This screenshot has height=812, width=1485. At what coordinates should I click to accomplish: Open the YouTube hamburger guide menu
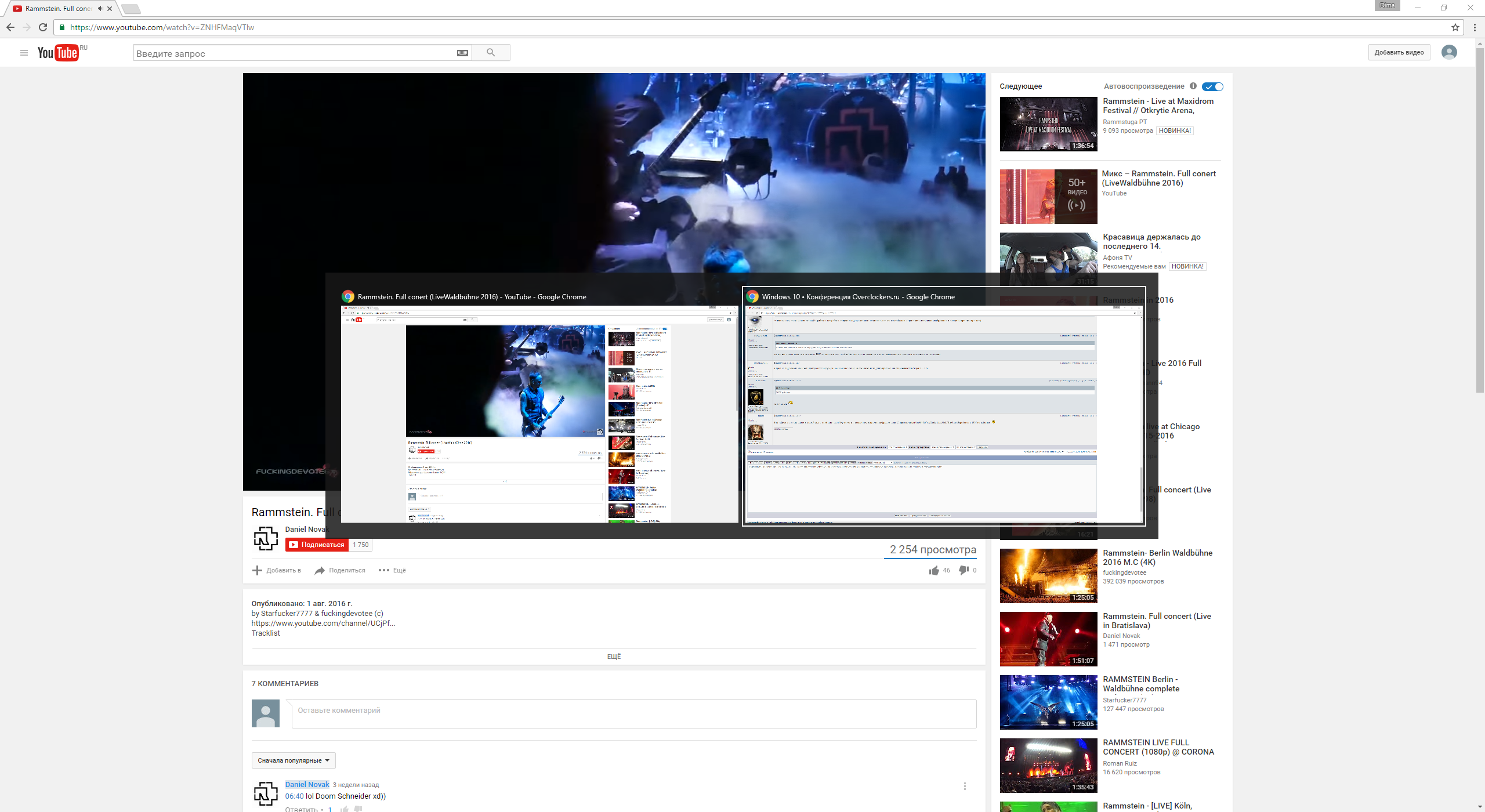24,53
